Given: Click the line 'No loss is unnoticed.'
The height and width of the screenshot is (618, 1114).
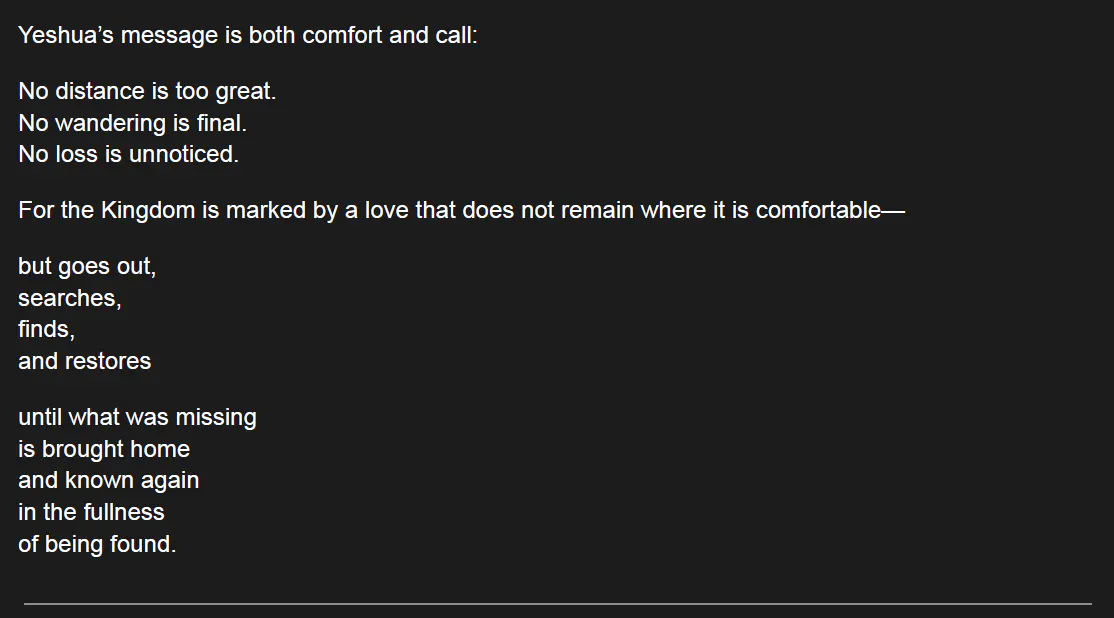Looking at the screenshot, I should pyautogui.click(x=128, y=155).
